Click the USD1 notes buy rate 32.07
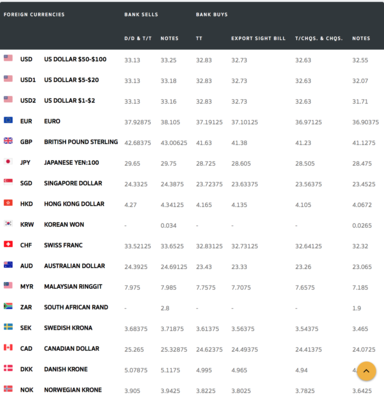384x400 pixels. click(360, 81)
